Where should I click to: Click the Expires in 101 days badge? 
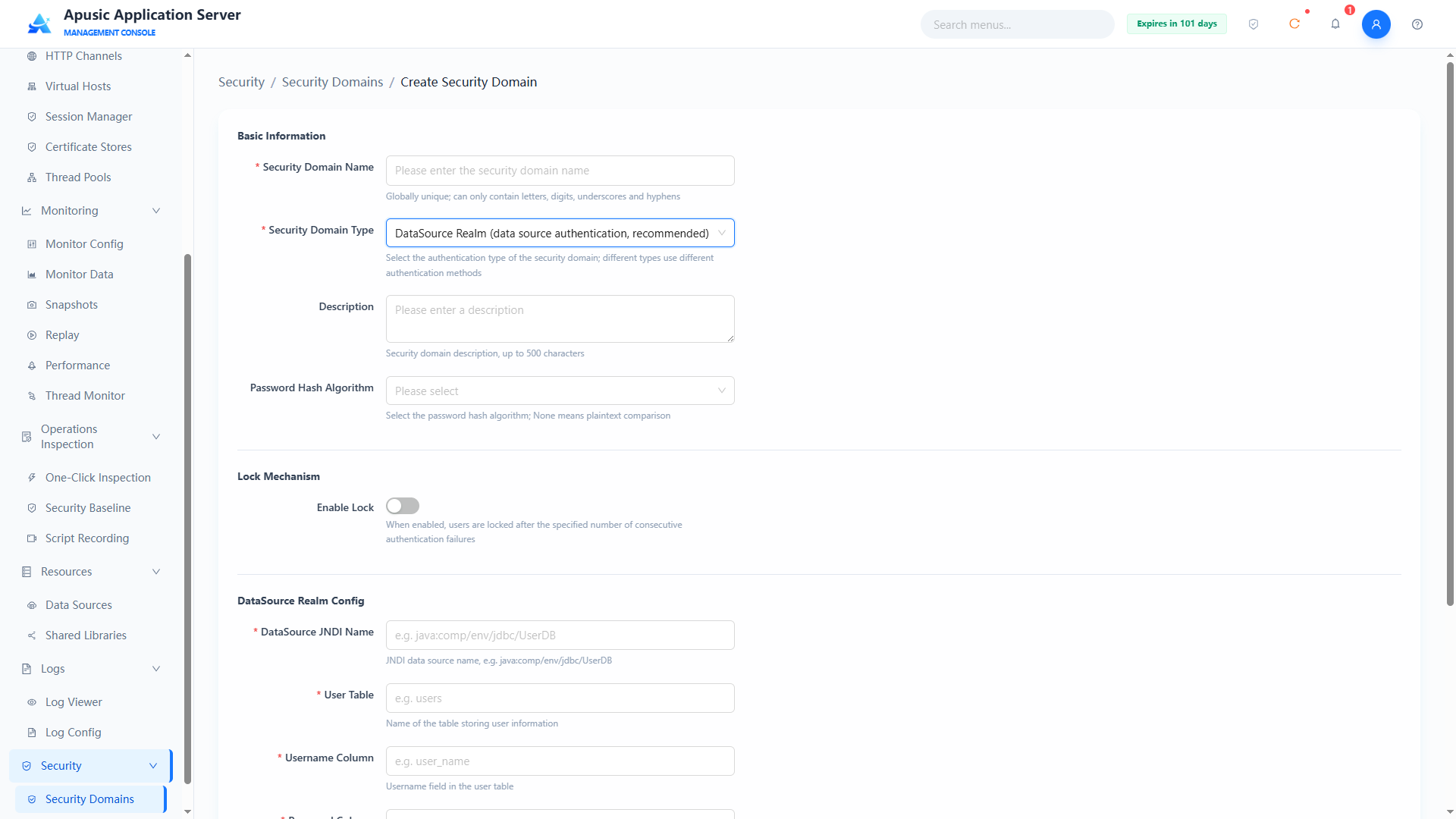point(1176,24)
